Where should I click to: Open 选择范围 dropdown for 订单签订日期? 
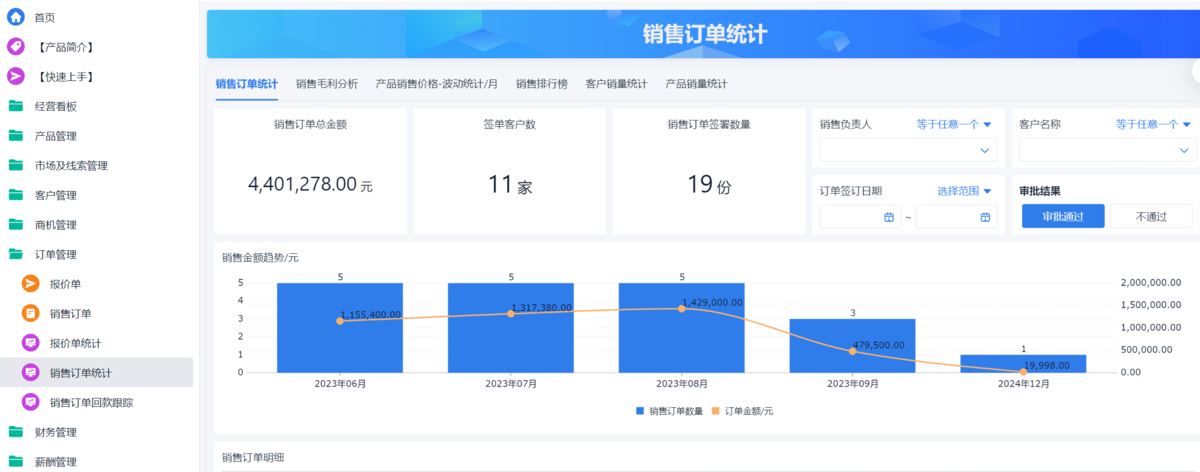[x=964, y=191]
